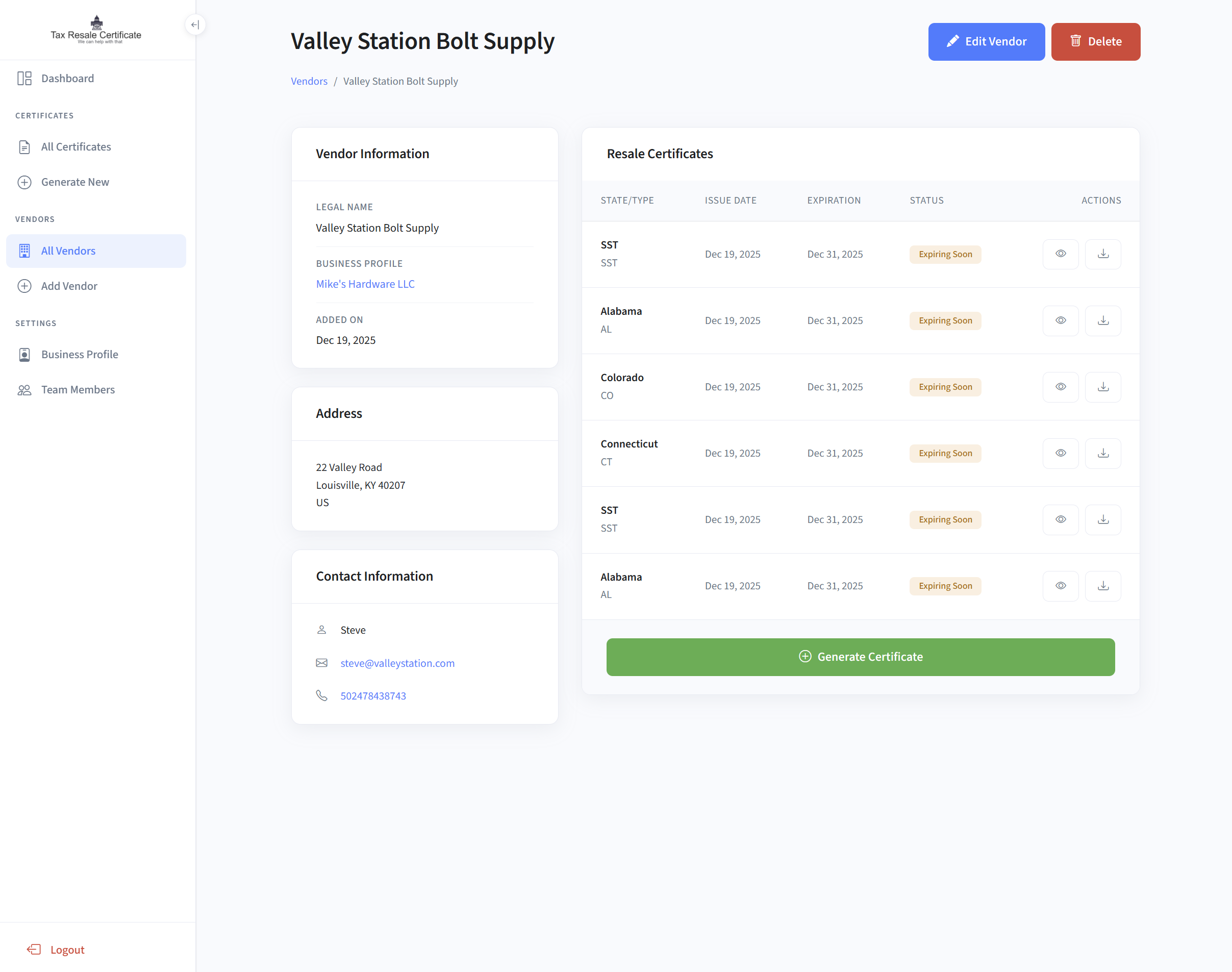View the Alabama certificate details
The image size is (1232, 972).
pos(1060,320)
